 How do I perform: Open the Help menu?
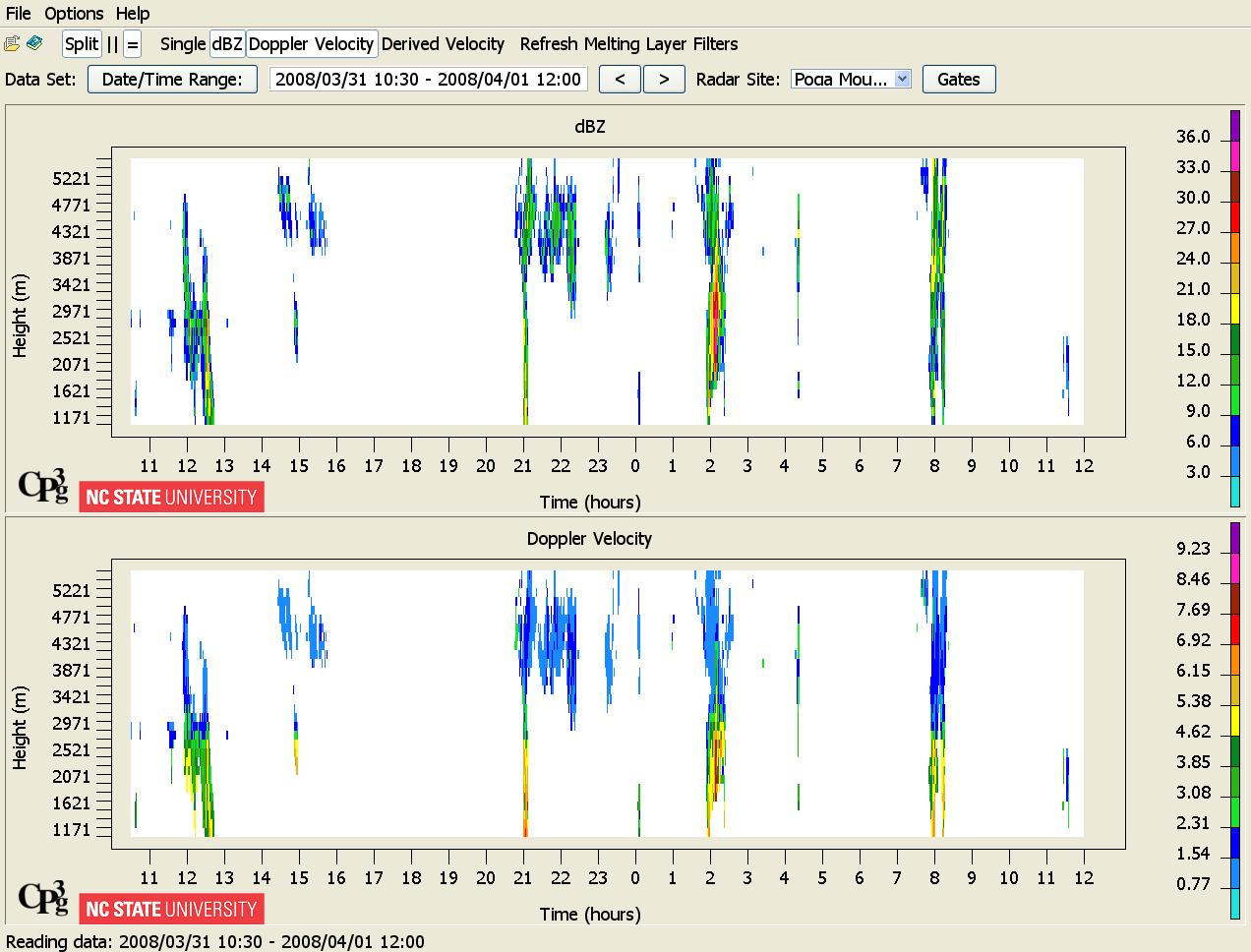point(133,14)
